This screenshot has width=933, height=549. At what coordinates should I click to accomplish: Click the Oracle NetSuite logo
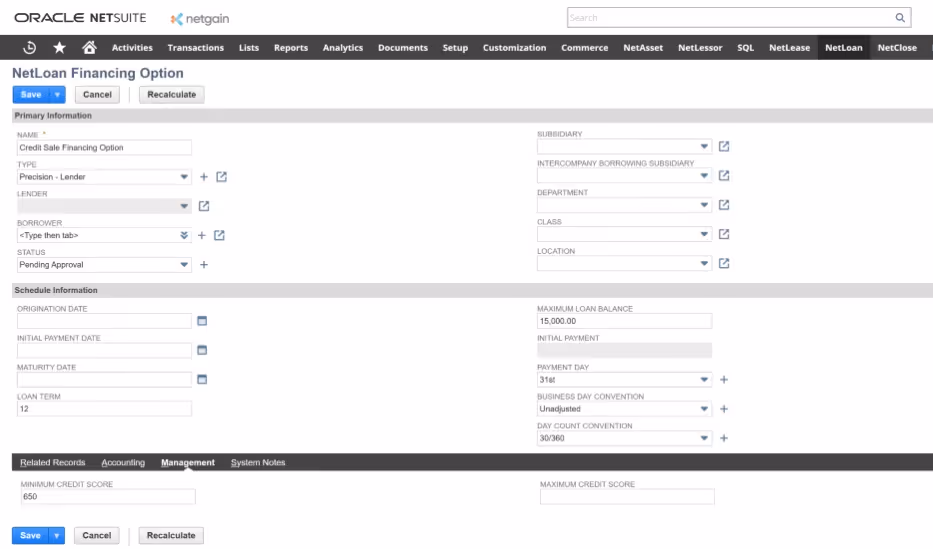[80, 18]
